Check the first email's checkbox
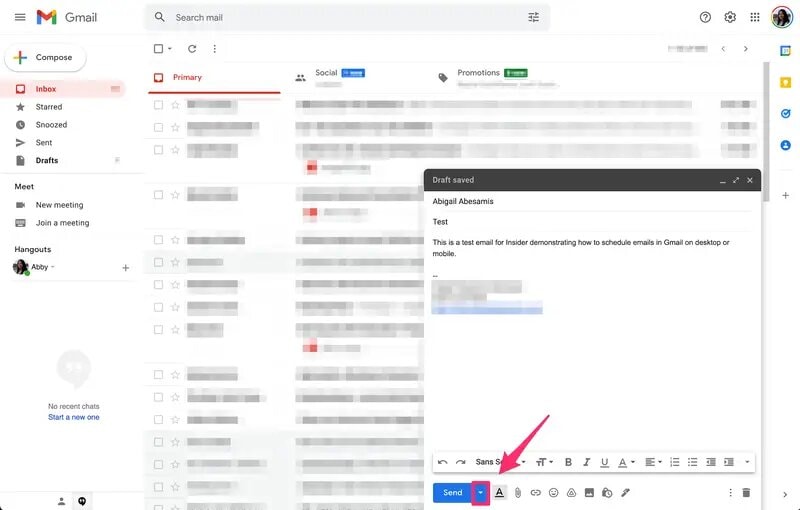The height and width of the screenshot is (510, 800). pyautogui.click(x=158, y=105)
